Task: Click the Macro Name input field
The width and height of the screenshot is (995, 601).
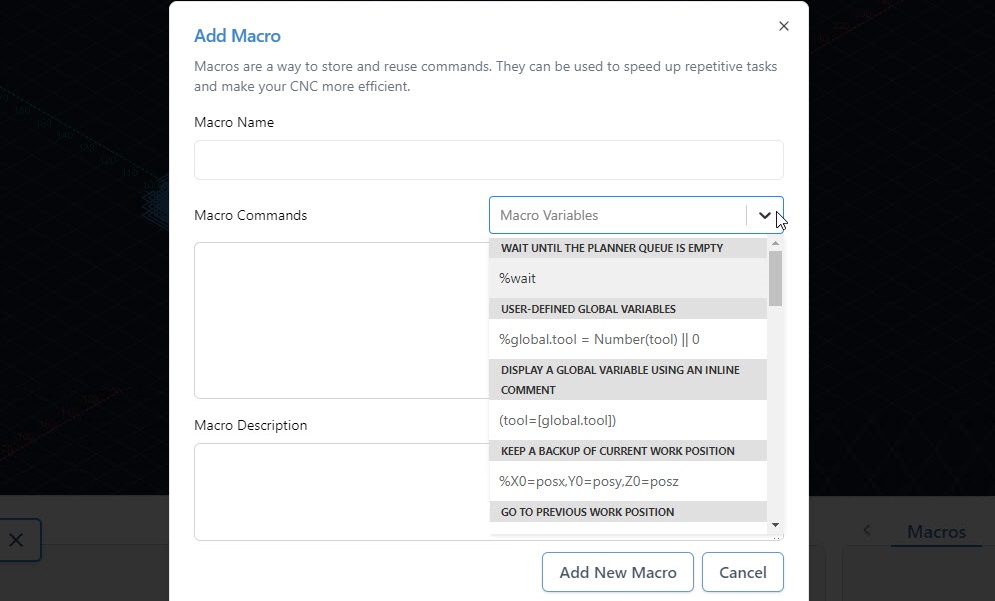Action: point(488,160)
